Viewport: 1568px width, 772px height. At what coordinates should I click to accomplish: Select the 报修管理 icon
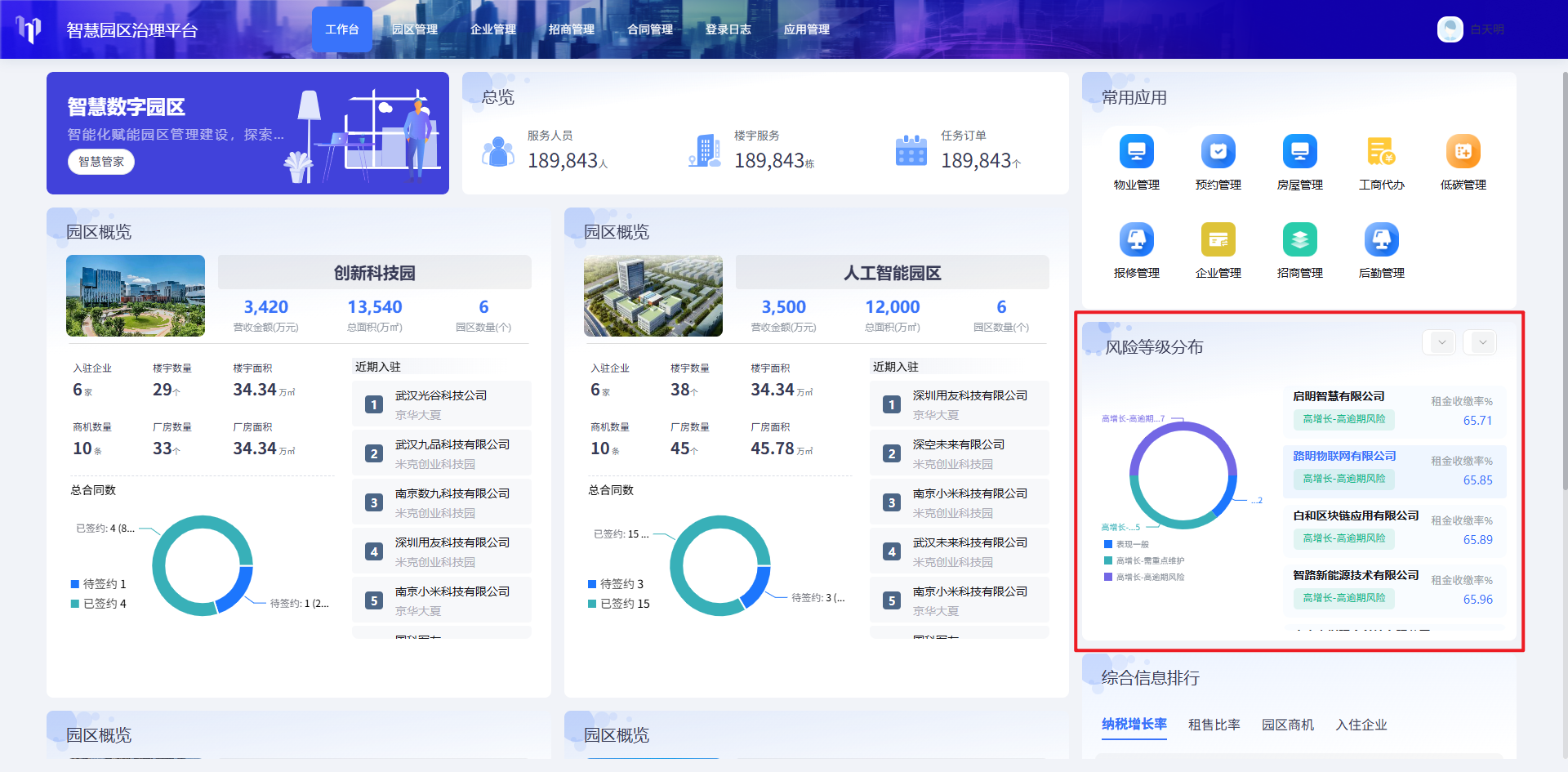1136,240
